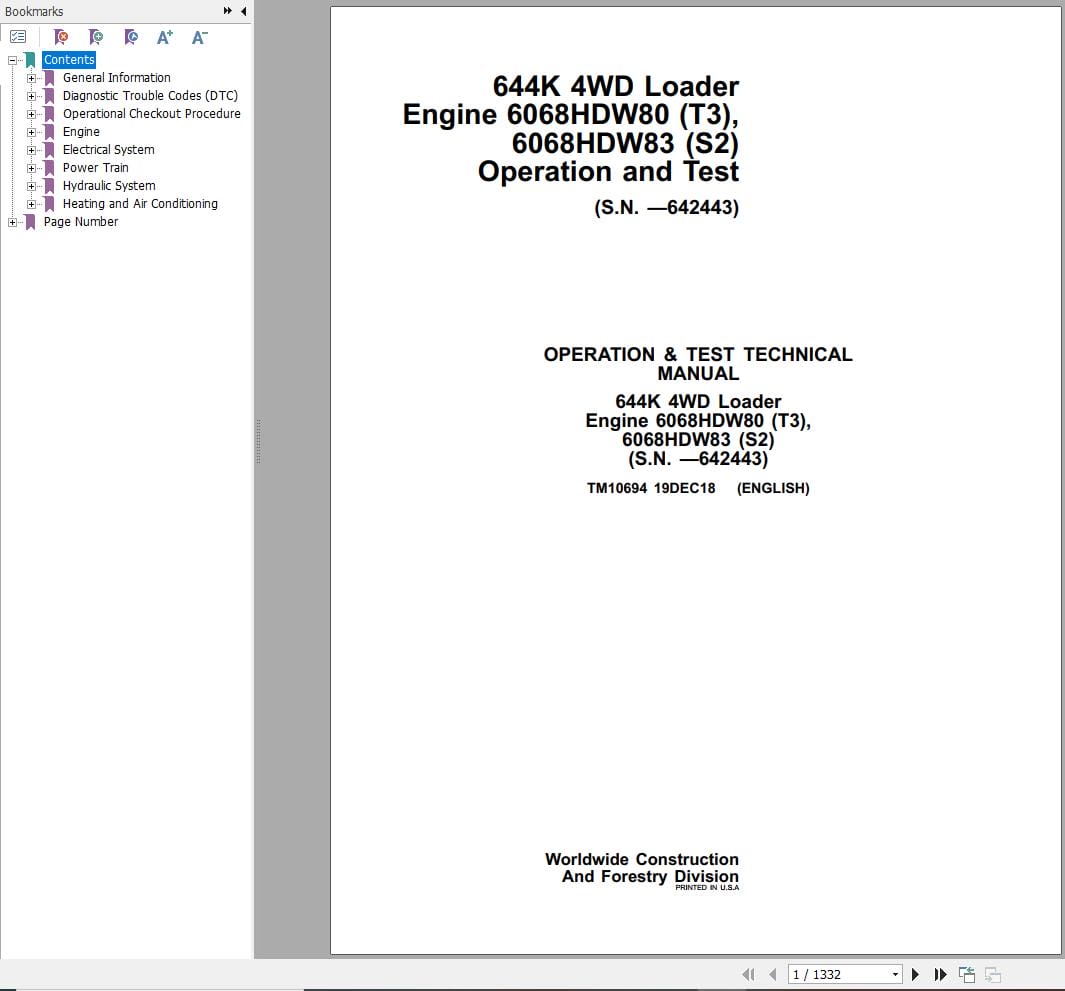
Task: Open the bookmarks options checklist icon
Action: 18,37
